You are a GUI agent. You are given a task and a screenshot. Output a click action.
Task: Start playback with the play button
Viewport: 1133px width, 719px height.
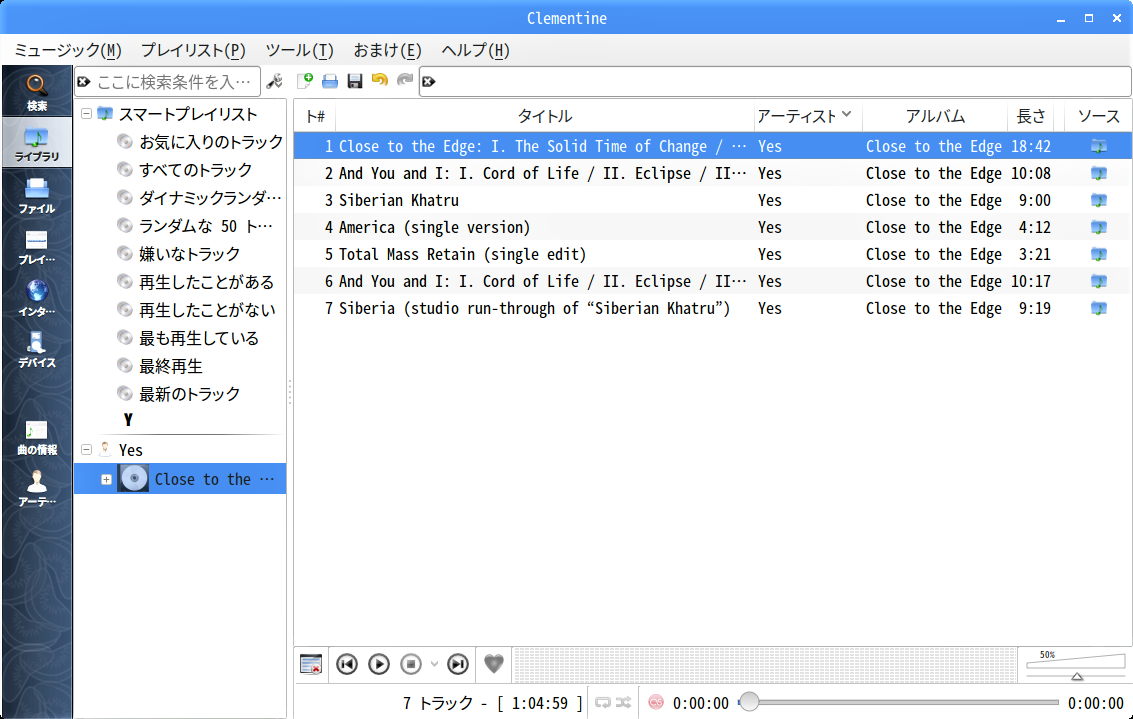379,663
